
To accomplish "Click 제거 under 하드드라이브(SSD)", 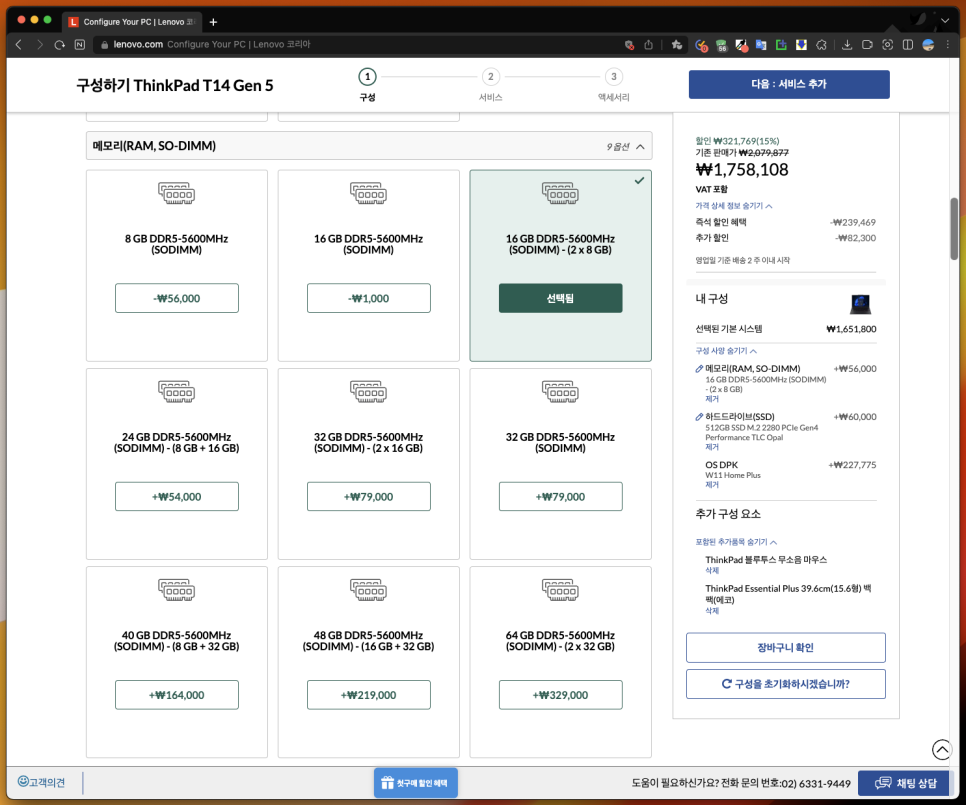I will point(712,447).
